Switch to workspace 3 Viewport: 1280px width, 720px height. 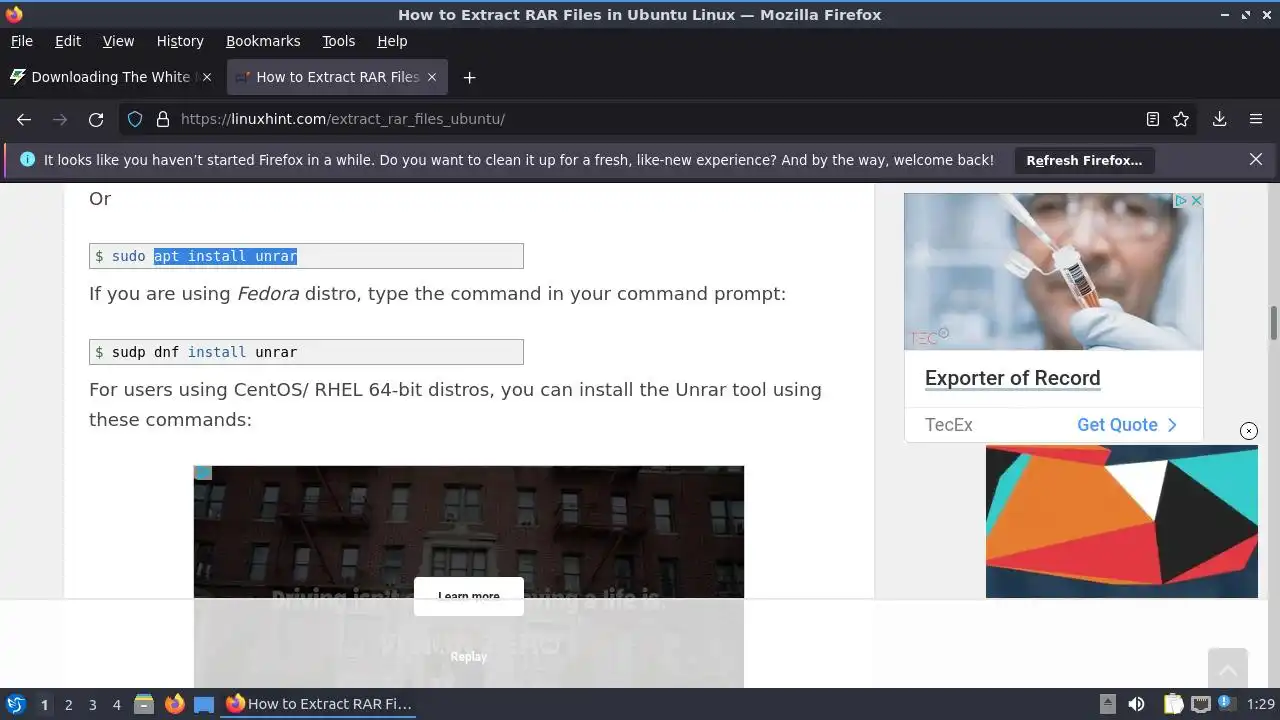pyautogui.click(x=92, y=705)
